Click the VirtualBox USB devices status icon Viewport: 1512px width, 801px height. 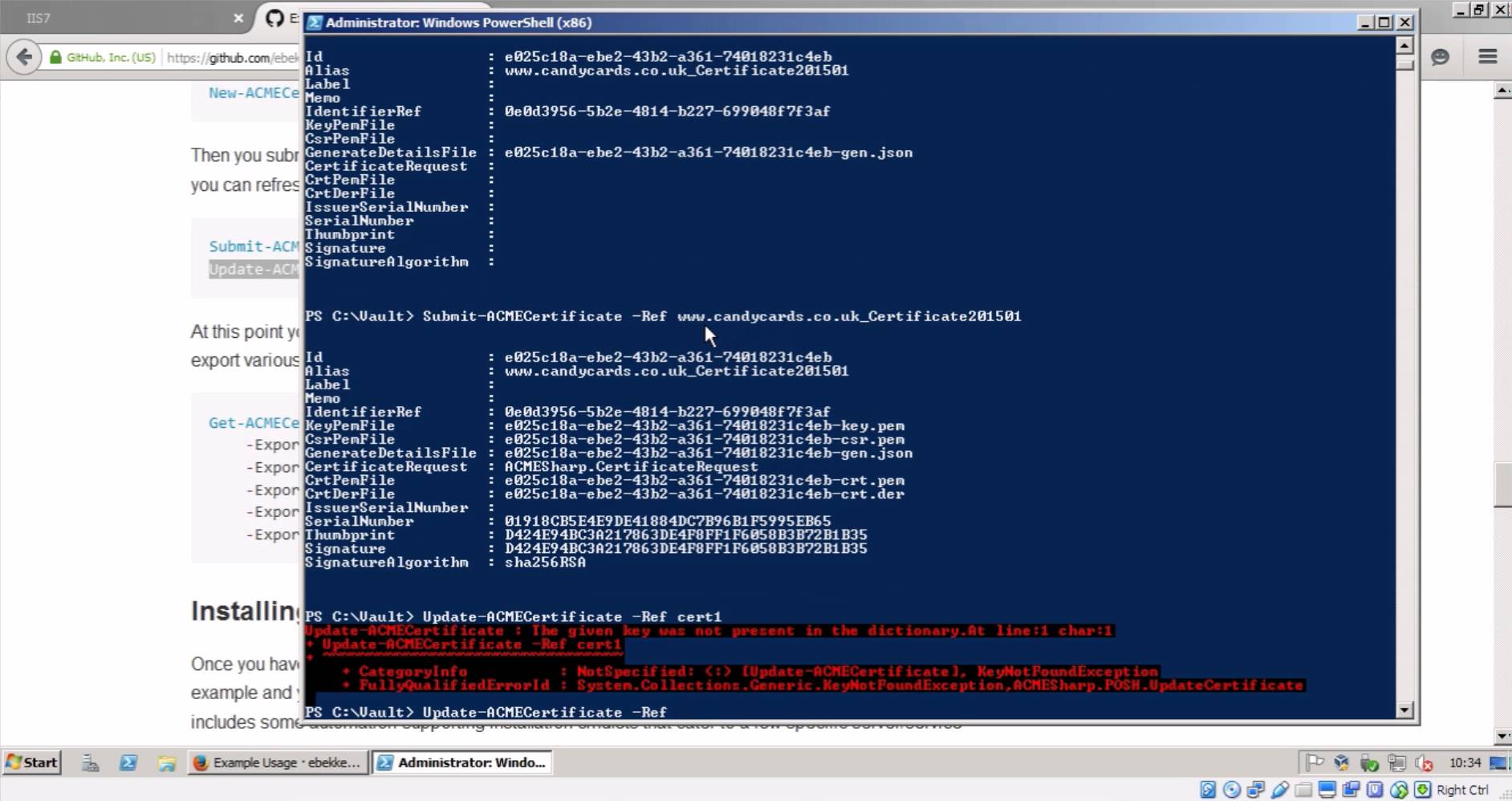1280,790
